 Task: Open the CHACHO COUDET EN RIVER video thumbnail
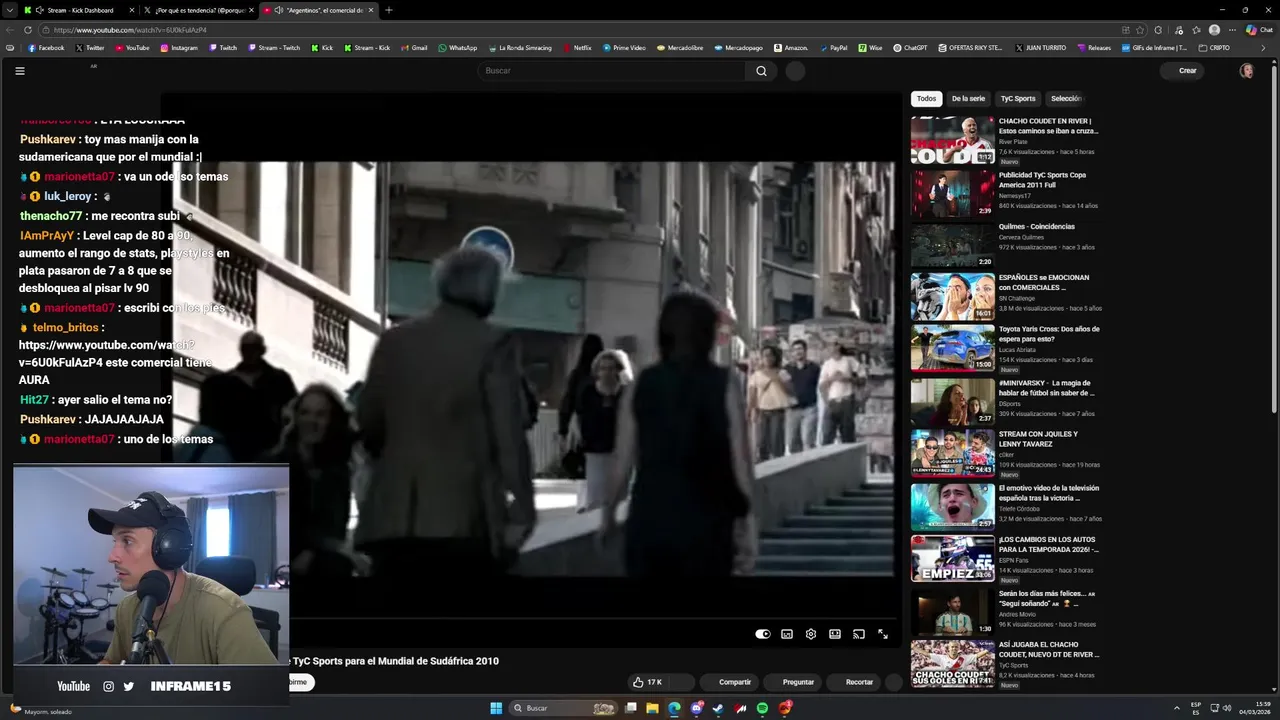click(x=952, y=140)
